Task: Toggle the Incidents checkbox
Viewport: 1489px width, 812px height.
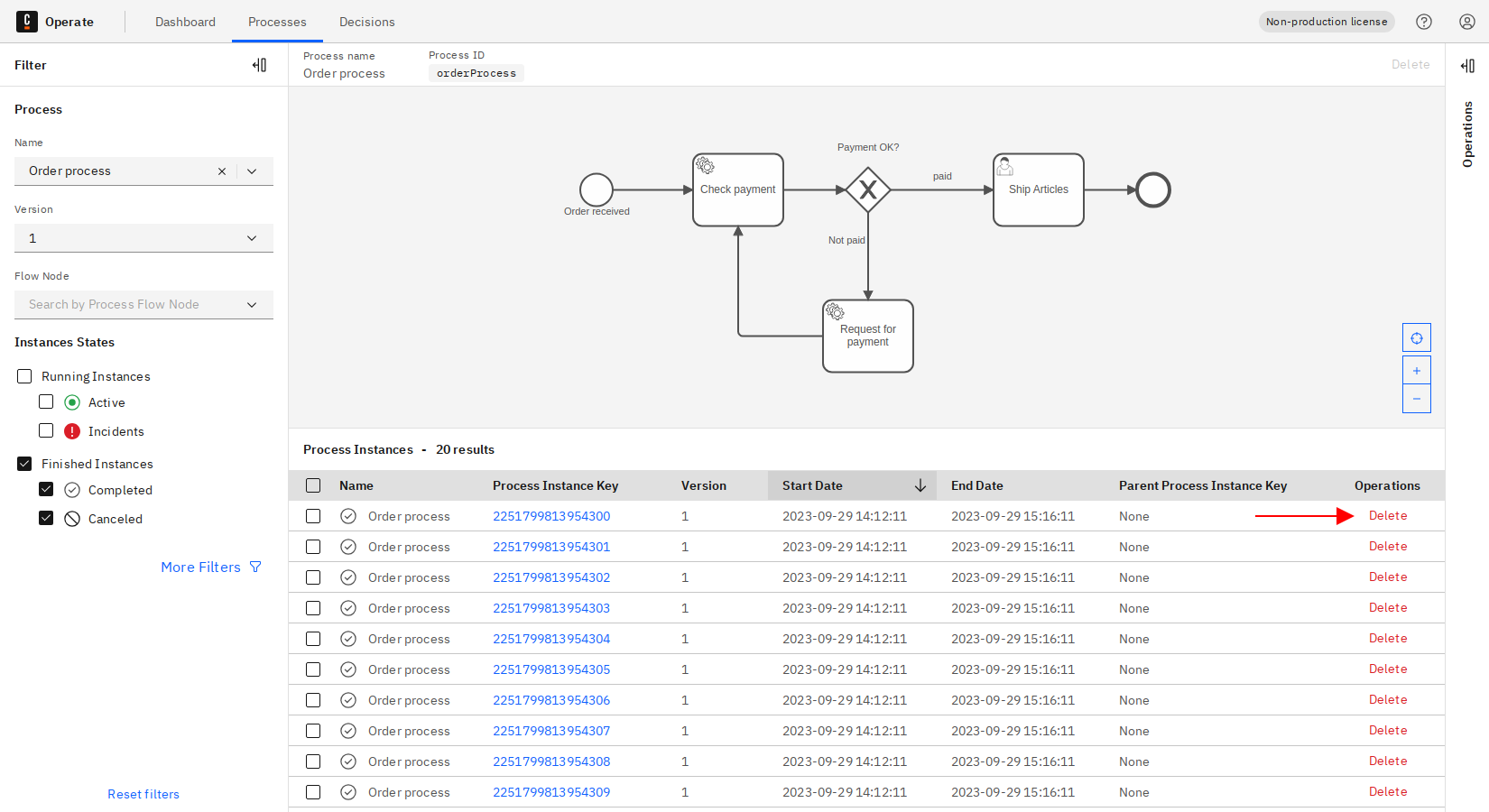Action: [x=46, y=431]
